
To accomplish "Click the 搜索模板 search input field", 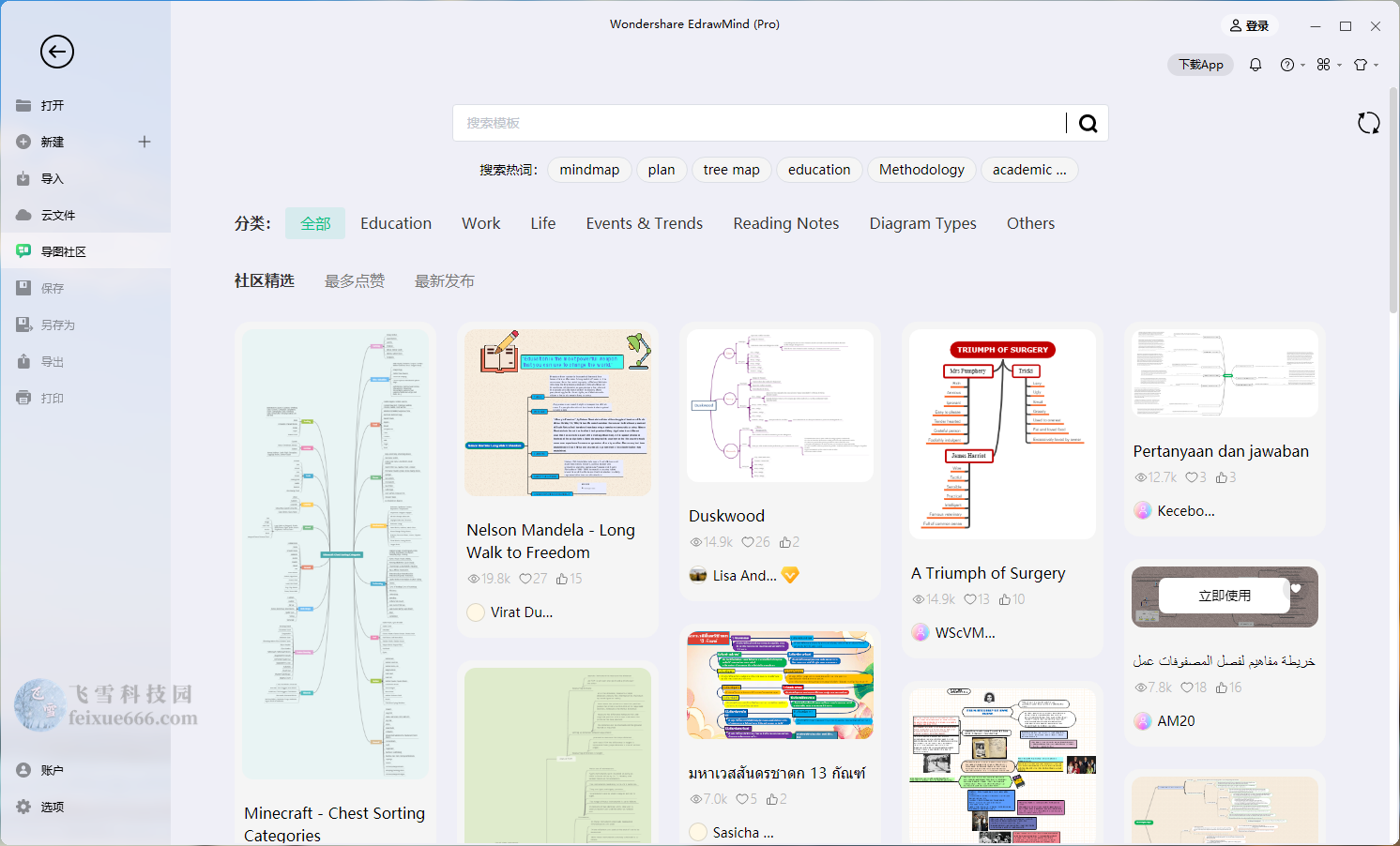I will (759, 123).
